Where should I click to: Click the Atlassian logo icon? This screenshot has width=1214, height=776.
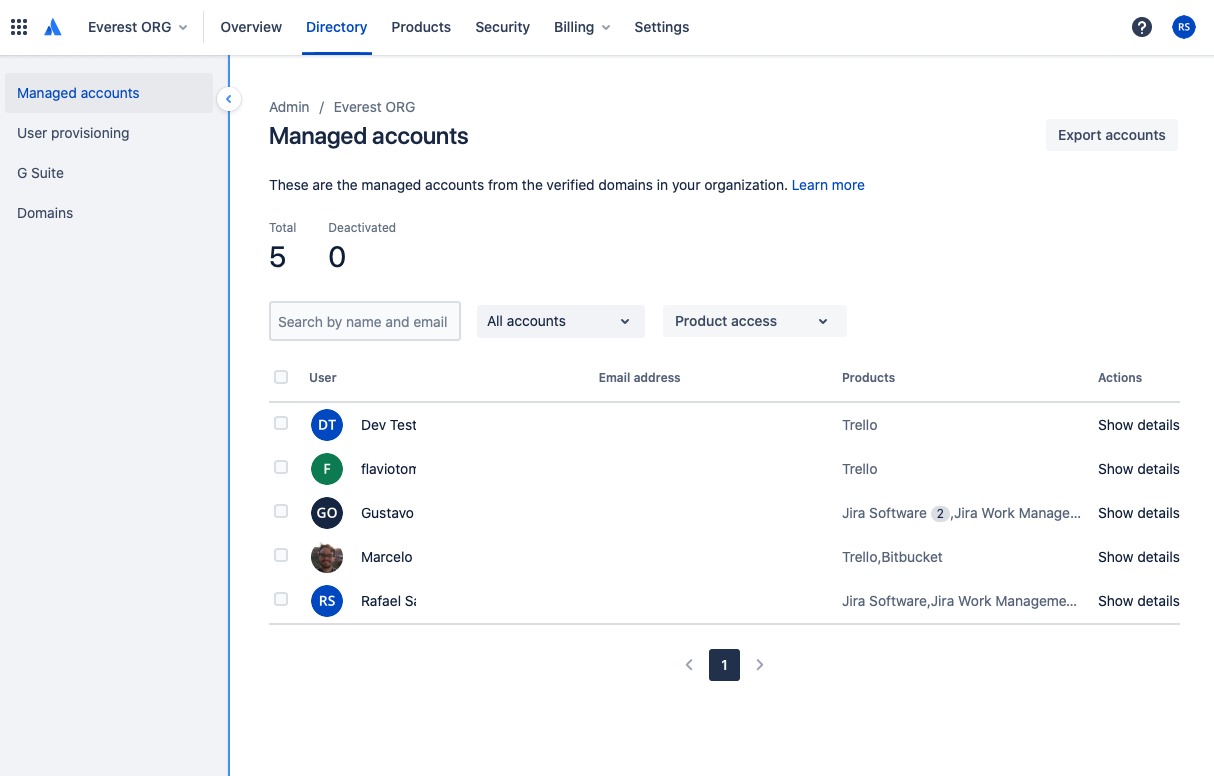pyautogui.click(x=53, y=27)
